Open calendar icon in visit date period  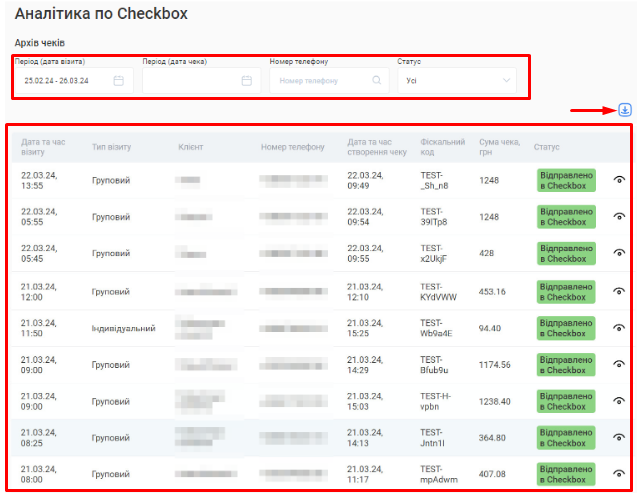[119, 81]
